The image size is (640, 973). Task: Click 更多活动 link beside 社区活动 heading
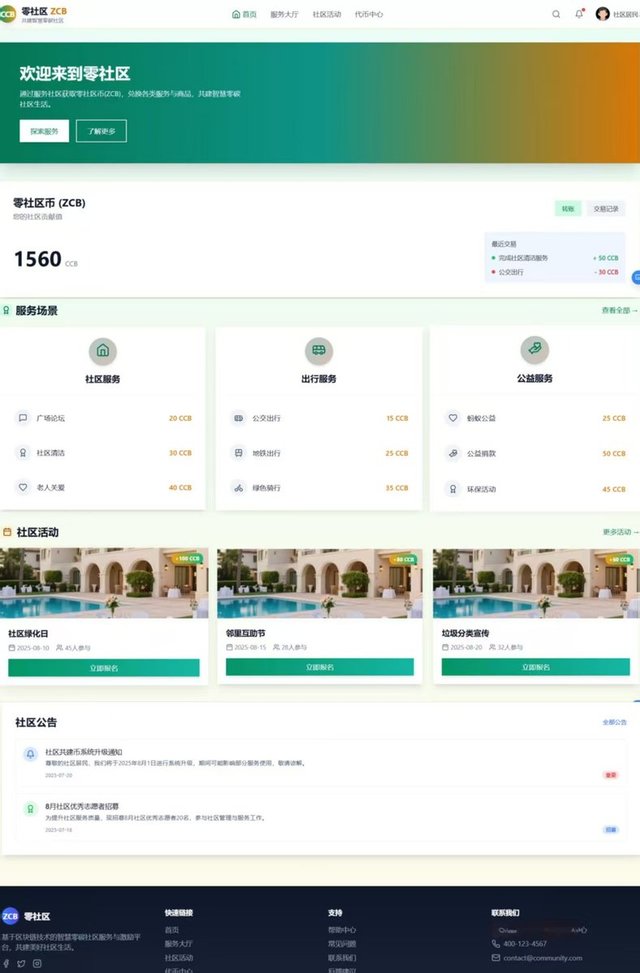click(x=620, y=532)
